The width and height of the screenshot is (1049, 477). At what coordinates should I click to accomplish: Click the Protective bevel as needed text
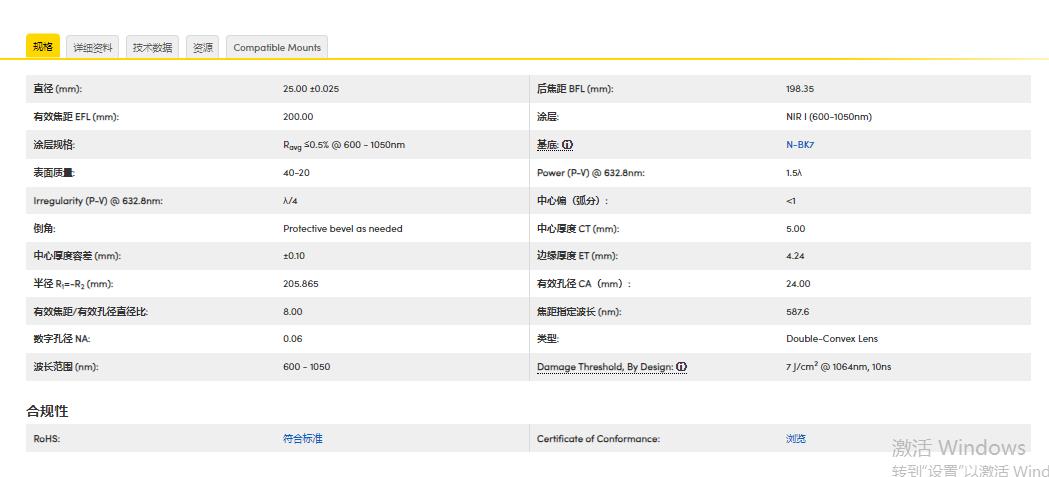point(342,229)
